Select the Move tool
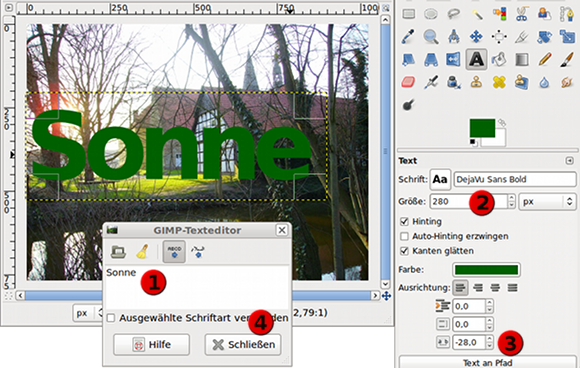The height and width of the screenshot is (368, 580). pyautogui.click(x=476, y=37)
